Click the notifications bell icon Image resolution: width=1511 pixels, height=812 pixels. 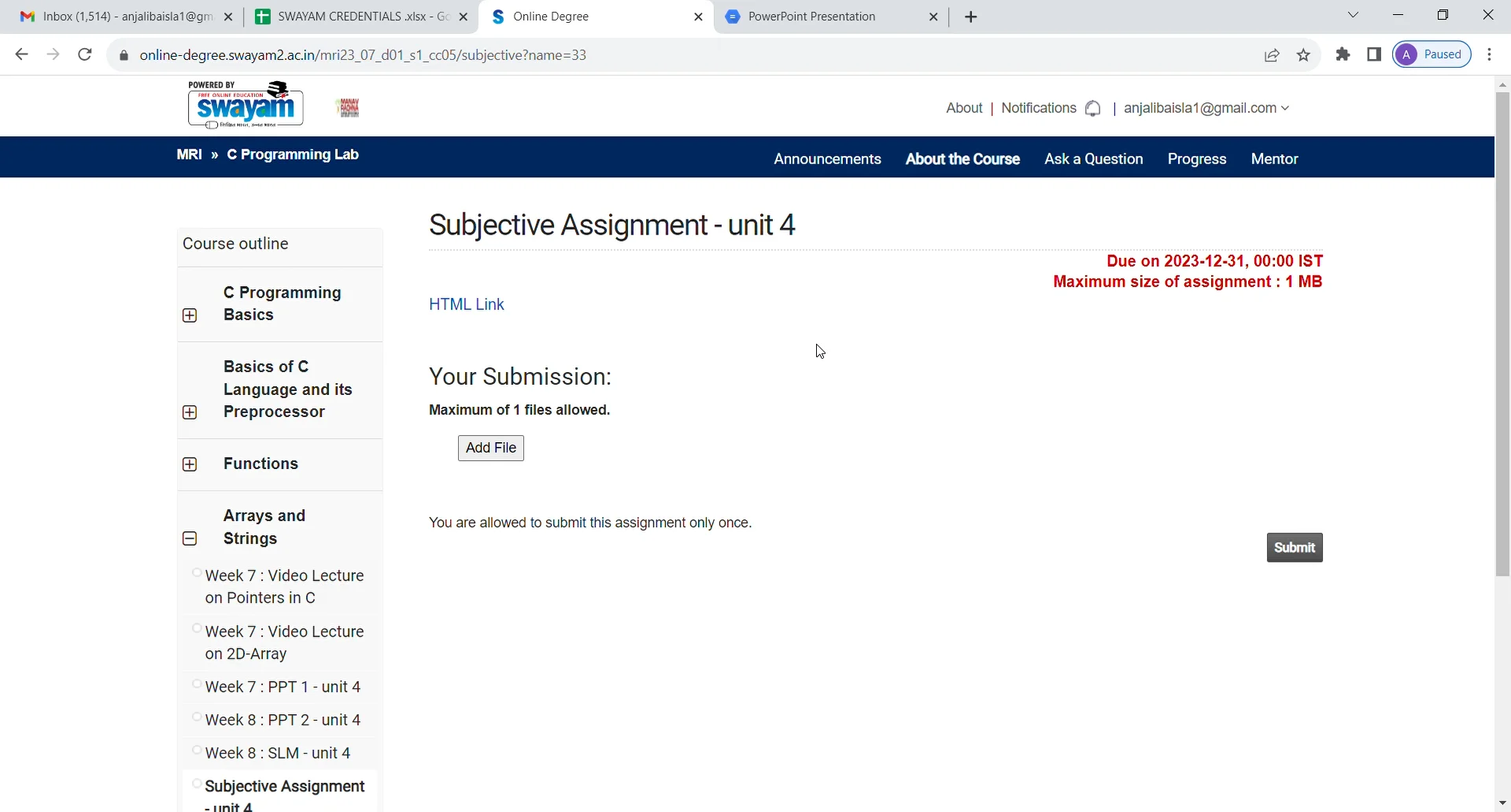pos(1093,108)
